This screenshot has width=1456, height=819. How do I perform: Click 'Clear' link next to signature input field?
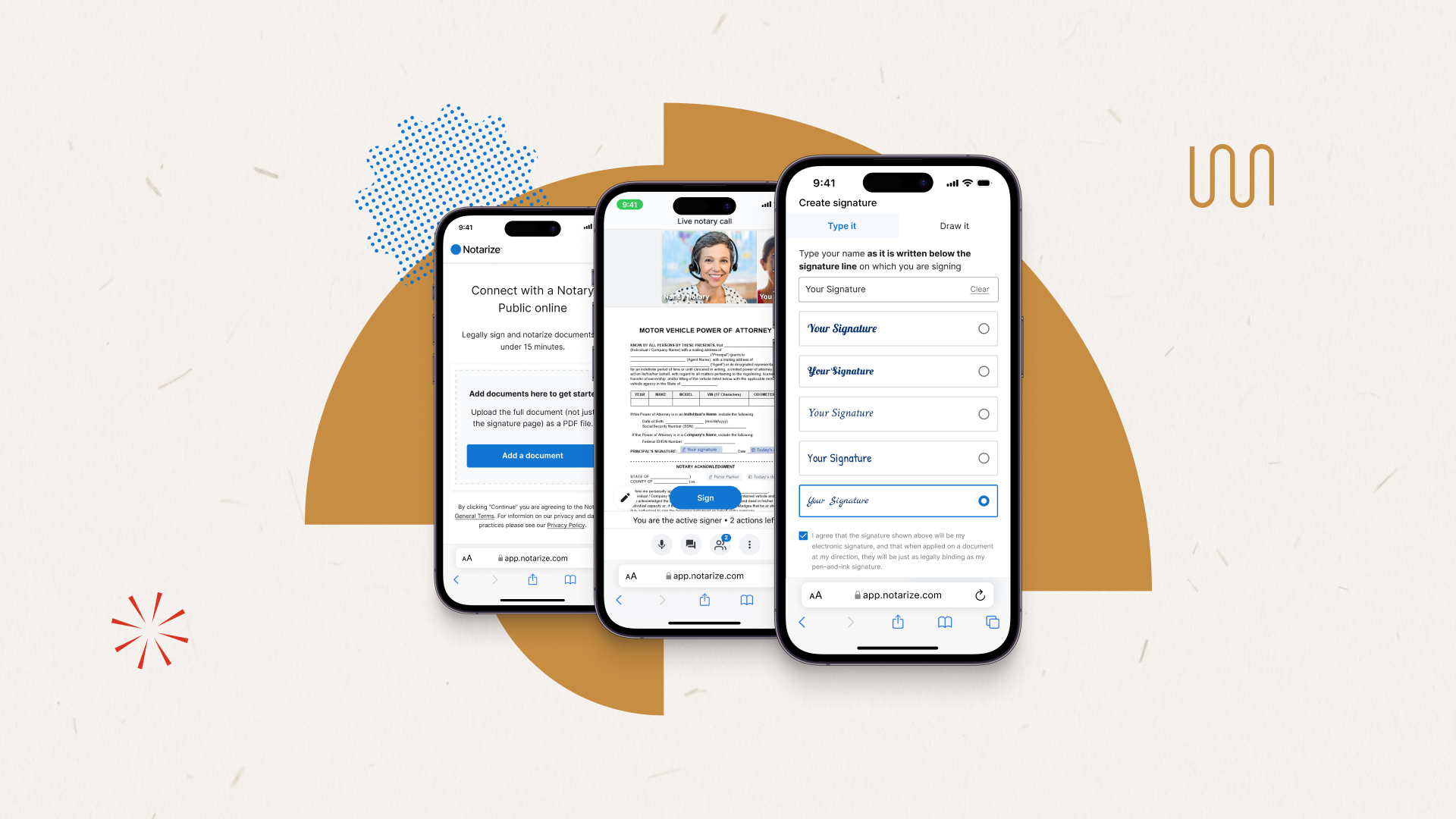980,289
